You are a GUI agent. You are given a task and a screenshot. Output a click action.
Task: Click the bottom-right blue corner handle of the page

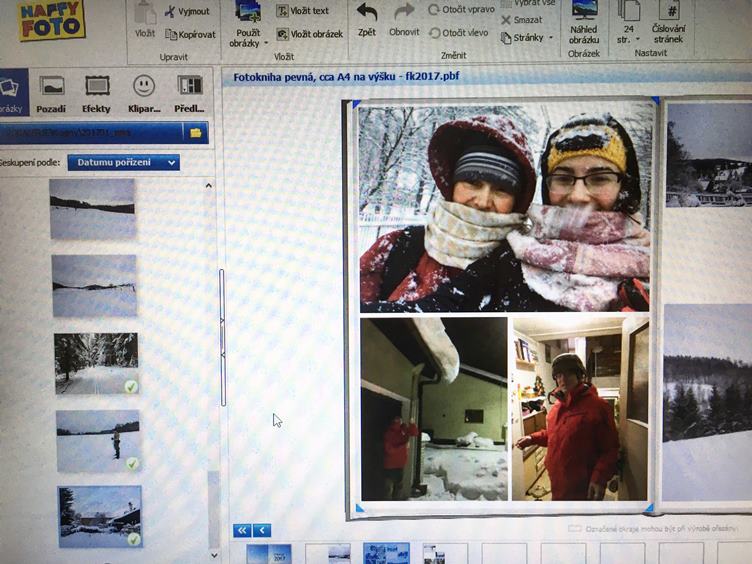648,508
